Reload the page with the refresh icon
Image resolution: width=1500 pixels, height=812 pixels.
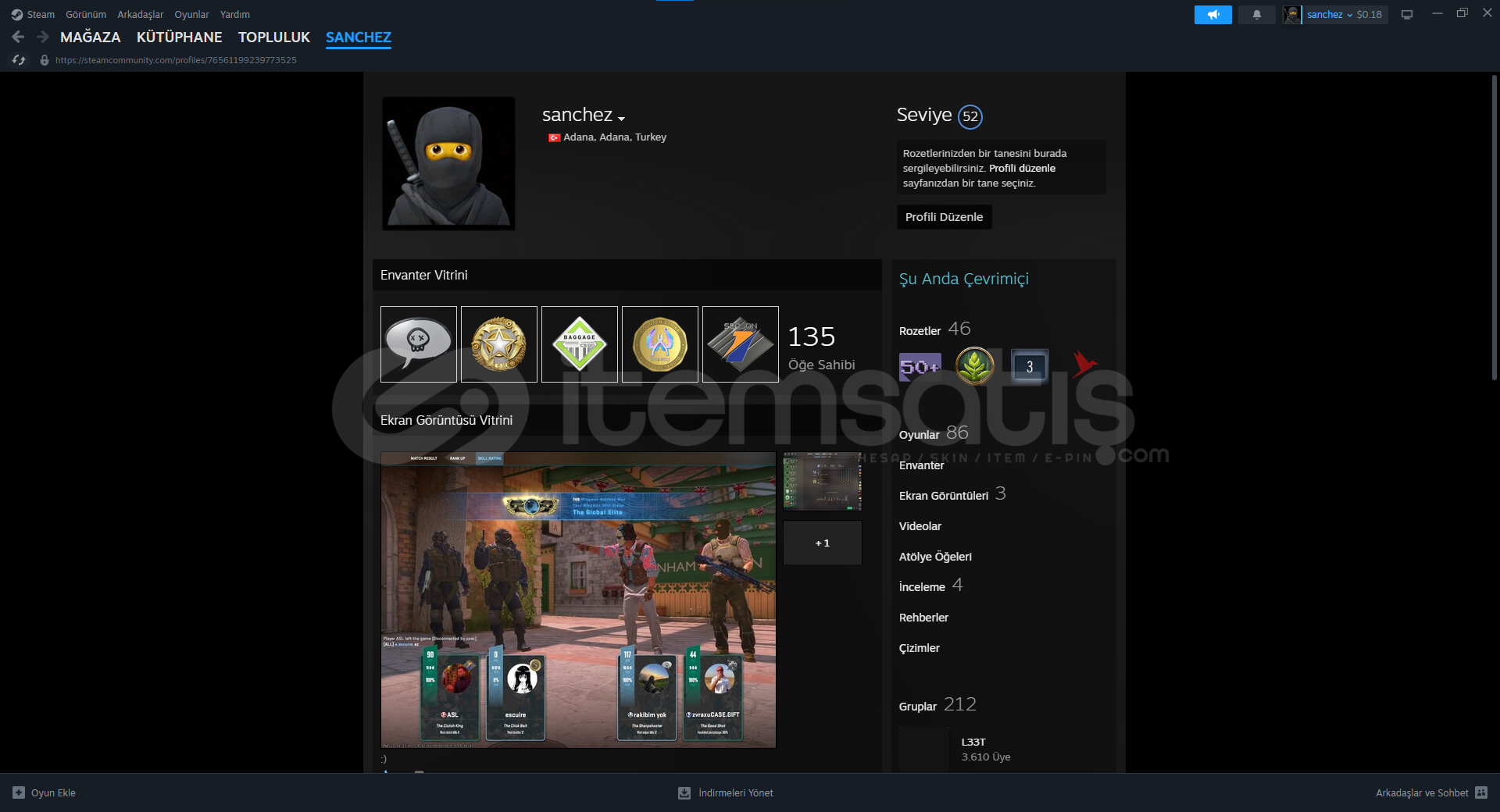coord(19,60)
